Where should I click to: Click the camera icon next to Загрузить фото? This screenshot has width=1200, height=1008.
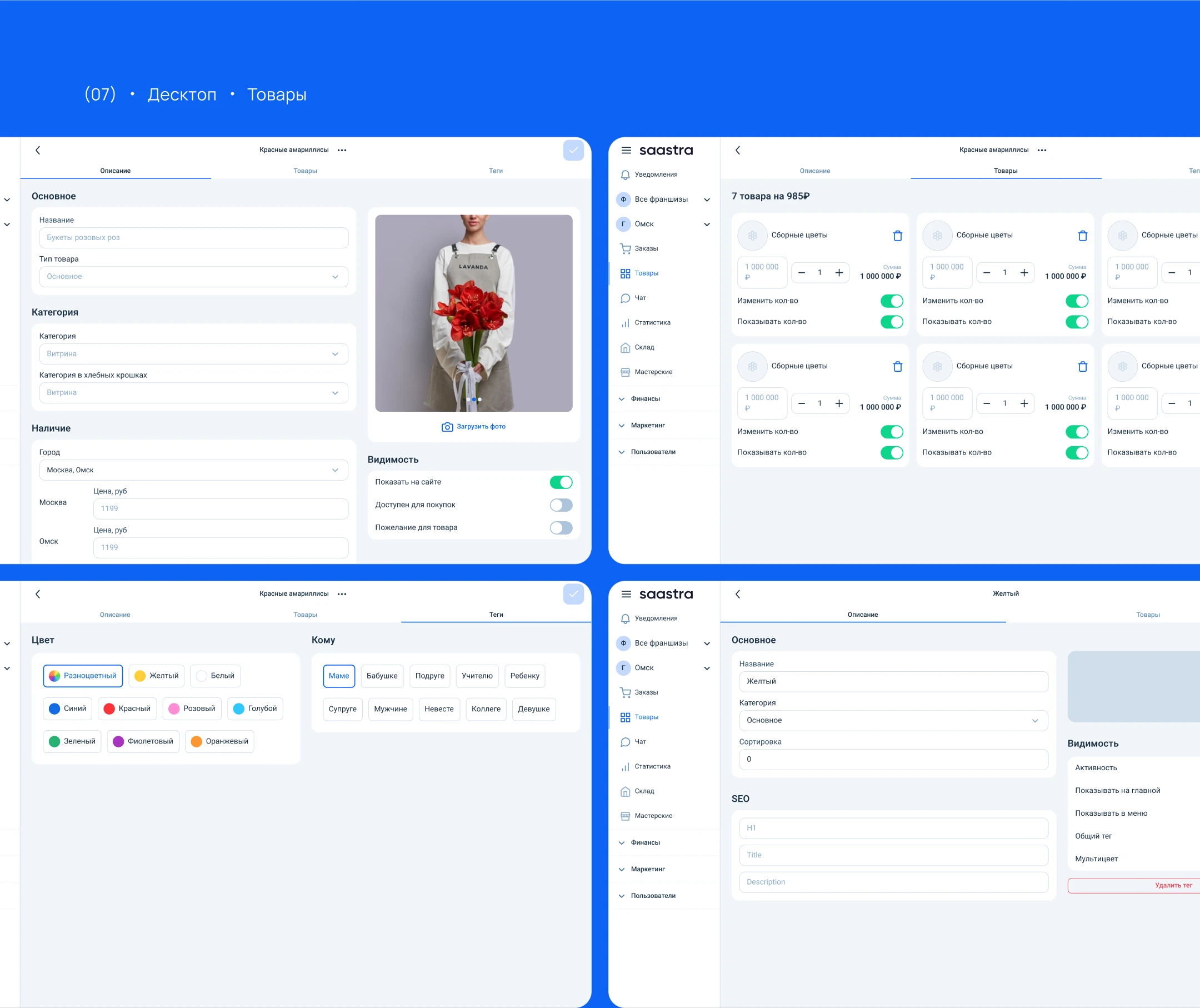click(447, 427)
